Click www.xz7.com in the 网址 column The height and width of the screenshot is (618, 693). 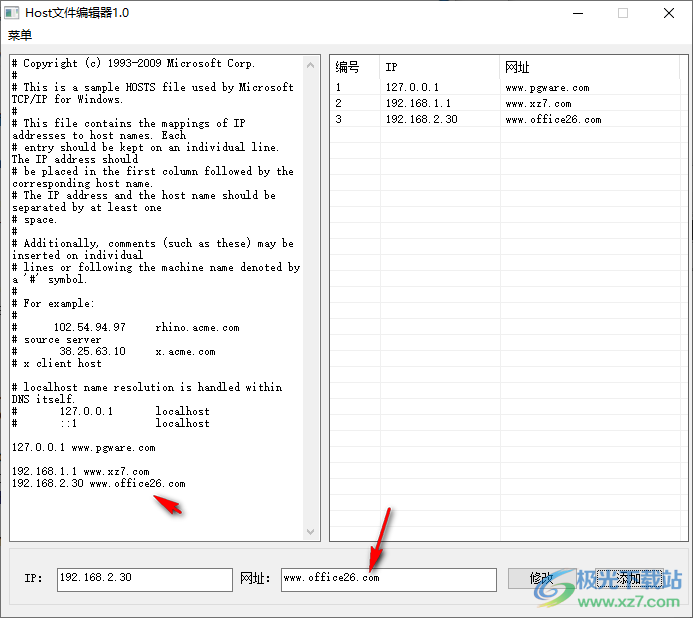coord(538,104)
